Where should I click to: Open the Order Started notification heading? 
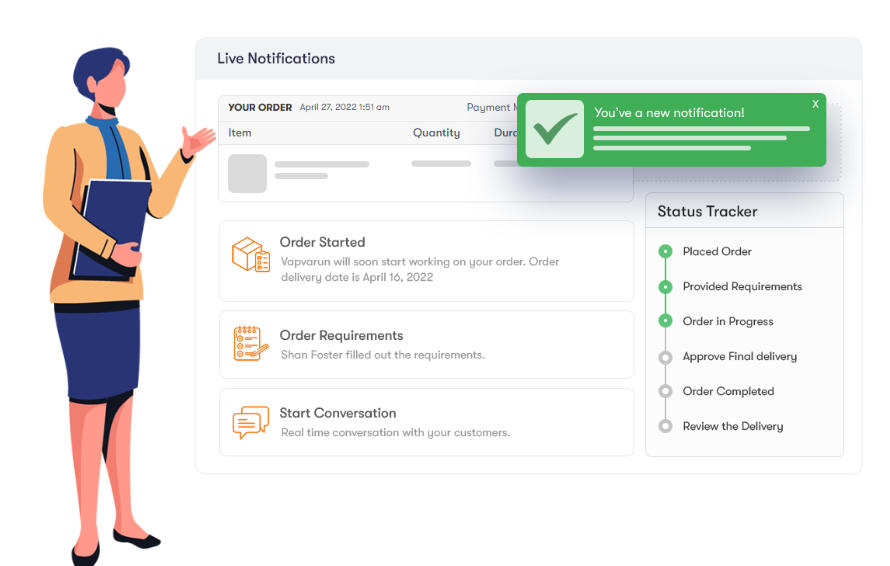point(322,242)
